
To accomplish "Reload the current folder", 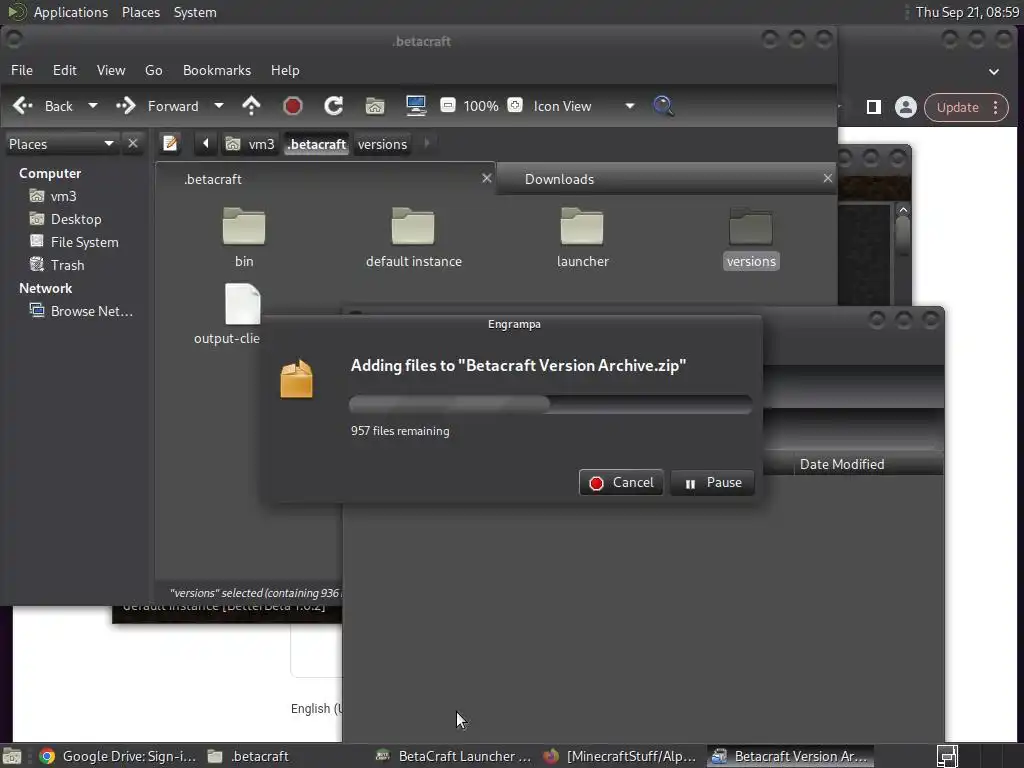I will [334, 106].
